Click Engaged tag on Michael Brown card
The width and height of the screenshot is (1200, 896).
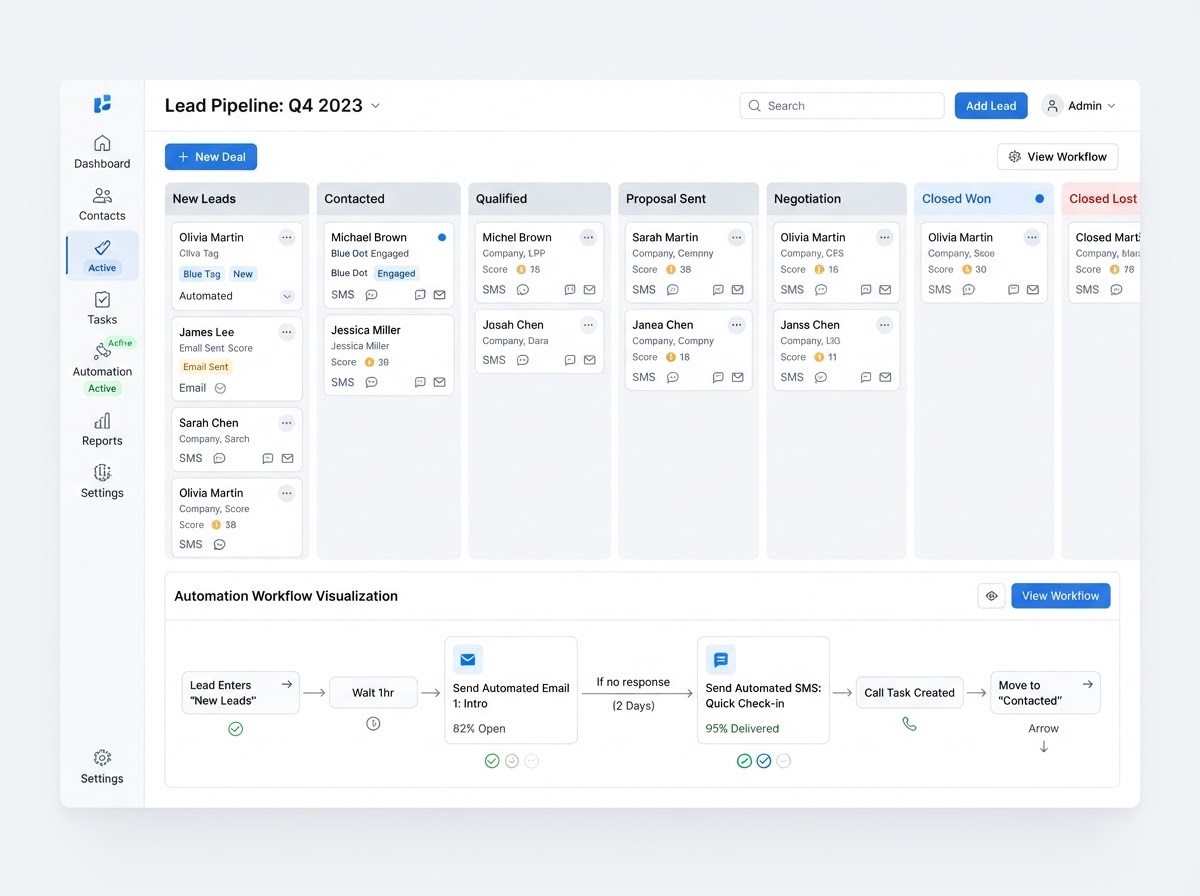397,274
